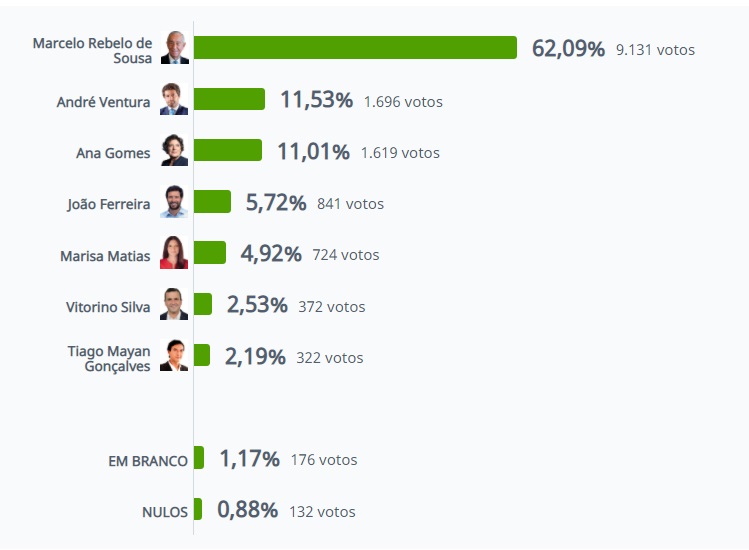Click João Ferreira's 841 votos text
Viewport: 749px width, 550px height.
click(350, 204)
